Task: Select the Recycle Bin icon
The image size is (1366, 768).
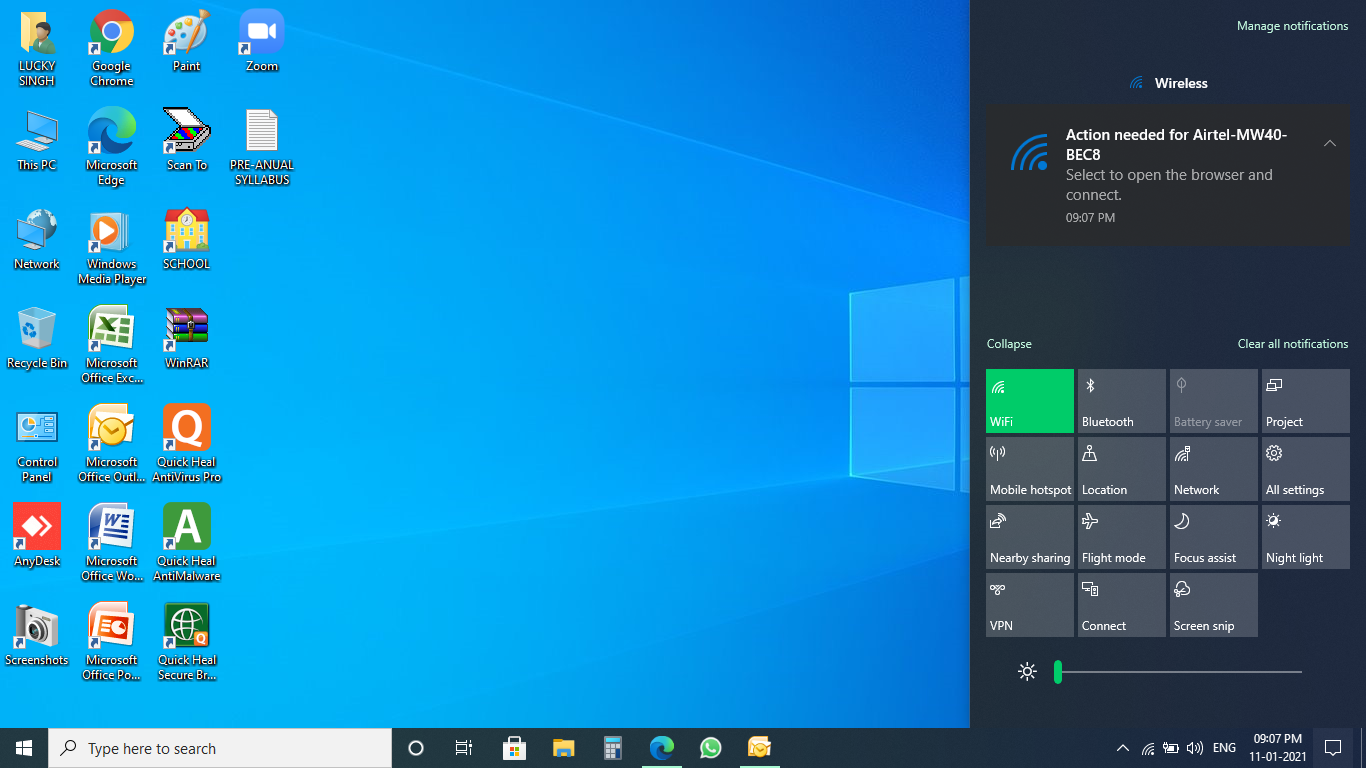Action: [37, 338]
